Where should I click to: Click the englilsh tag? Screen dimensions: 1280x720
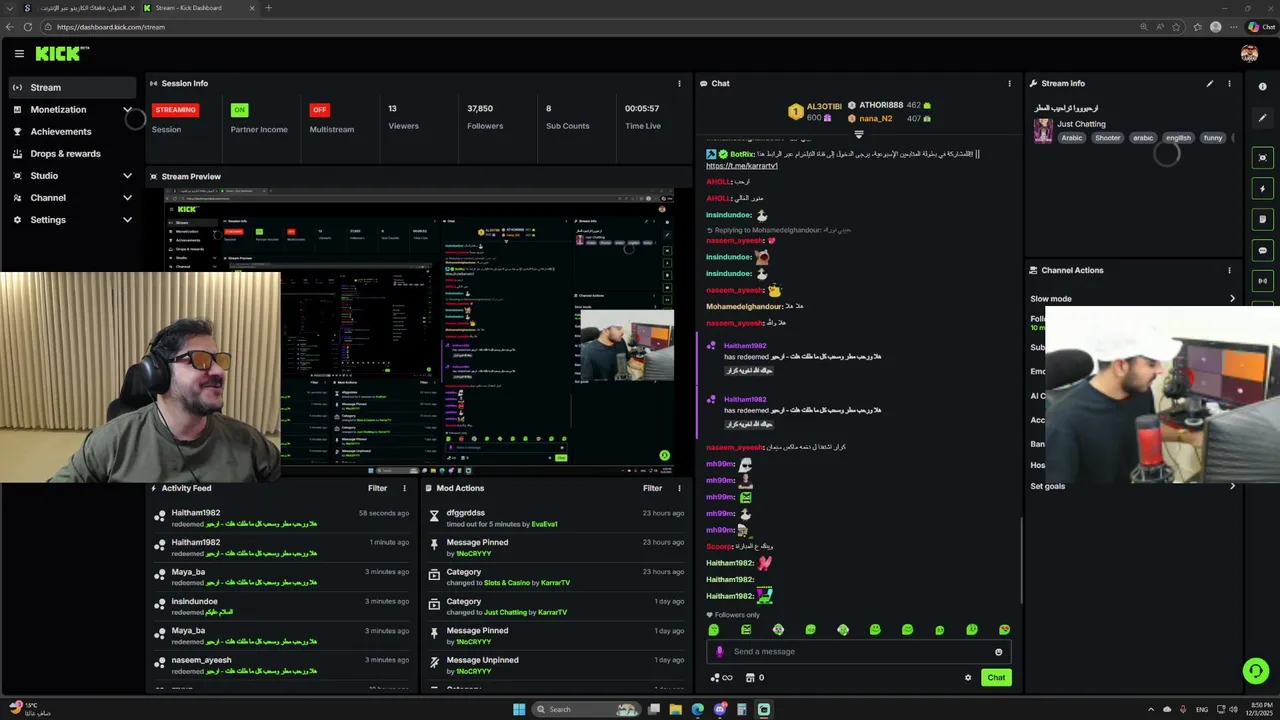pyautogui.click(x=1178, y=138)
